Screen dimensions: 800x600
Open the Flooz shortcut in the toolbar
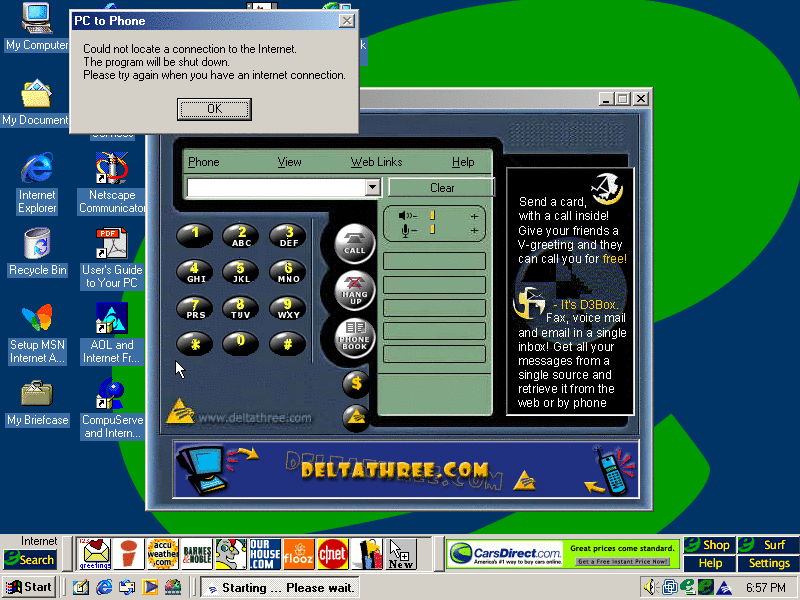coord(299,553)
